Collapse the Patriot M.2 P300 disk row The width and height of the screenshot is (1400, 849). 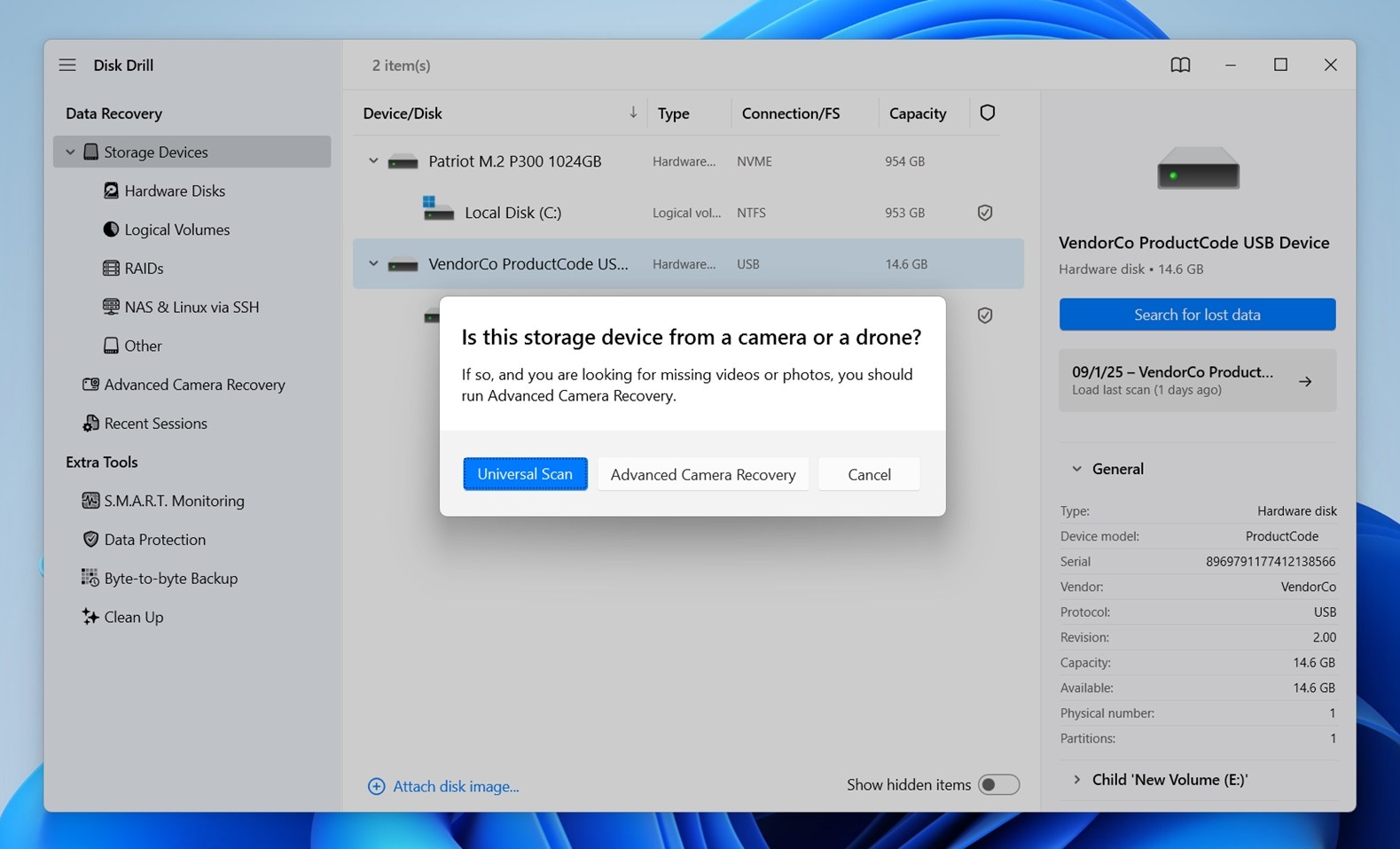373,161
